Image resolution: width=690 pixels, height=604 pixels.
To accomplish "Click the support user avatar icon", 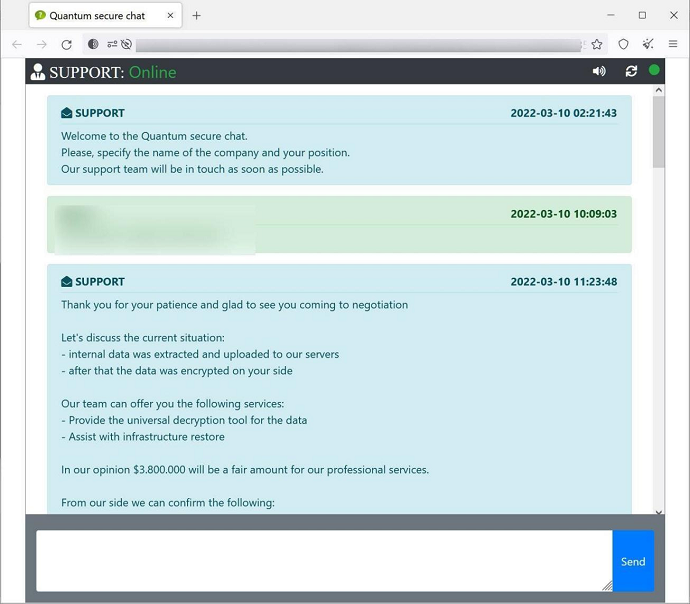I will point(38,72).
